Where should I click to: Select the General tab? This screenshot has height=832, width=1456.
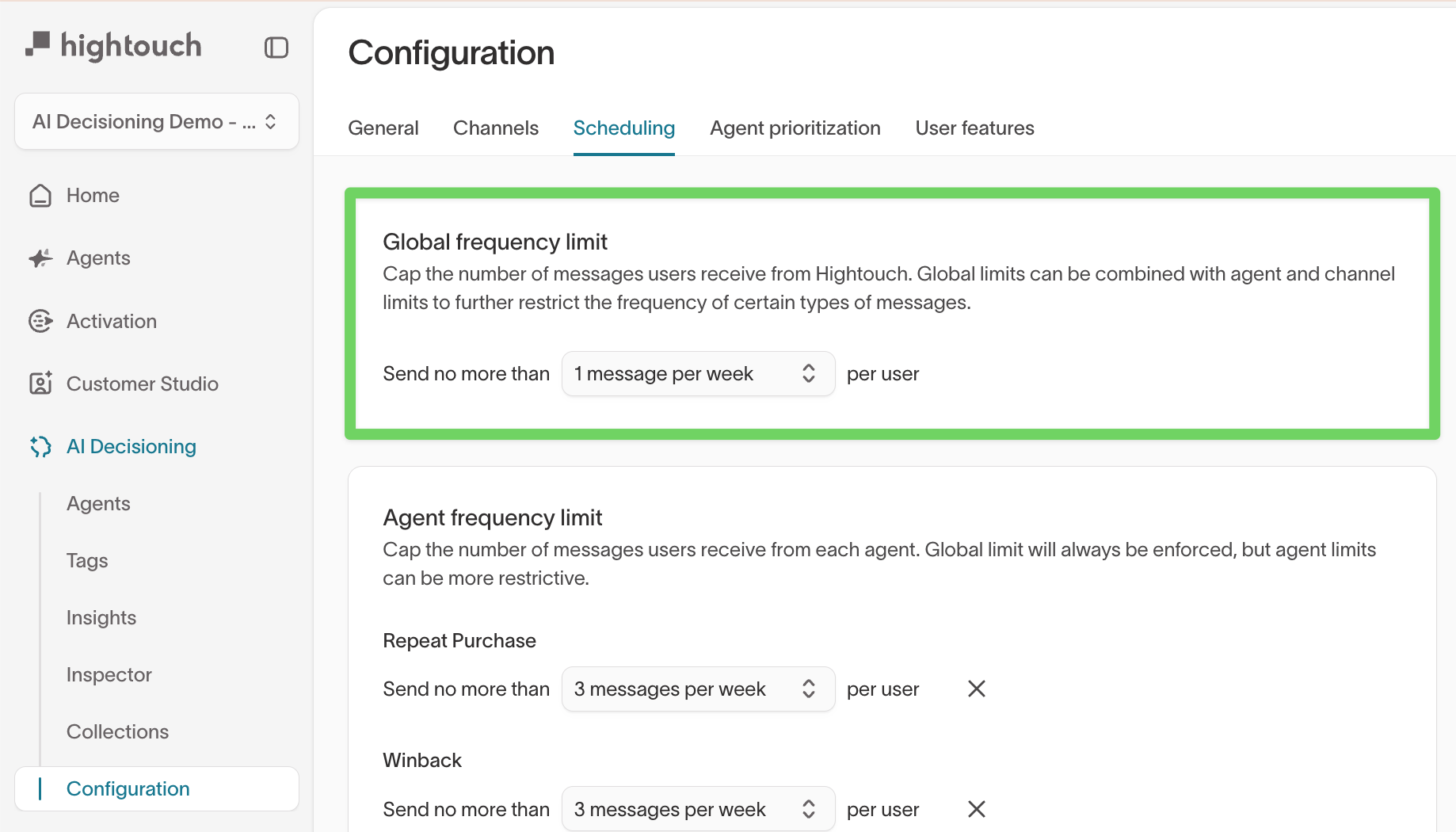pos(383,128)
